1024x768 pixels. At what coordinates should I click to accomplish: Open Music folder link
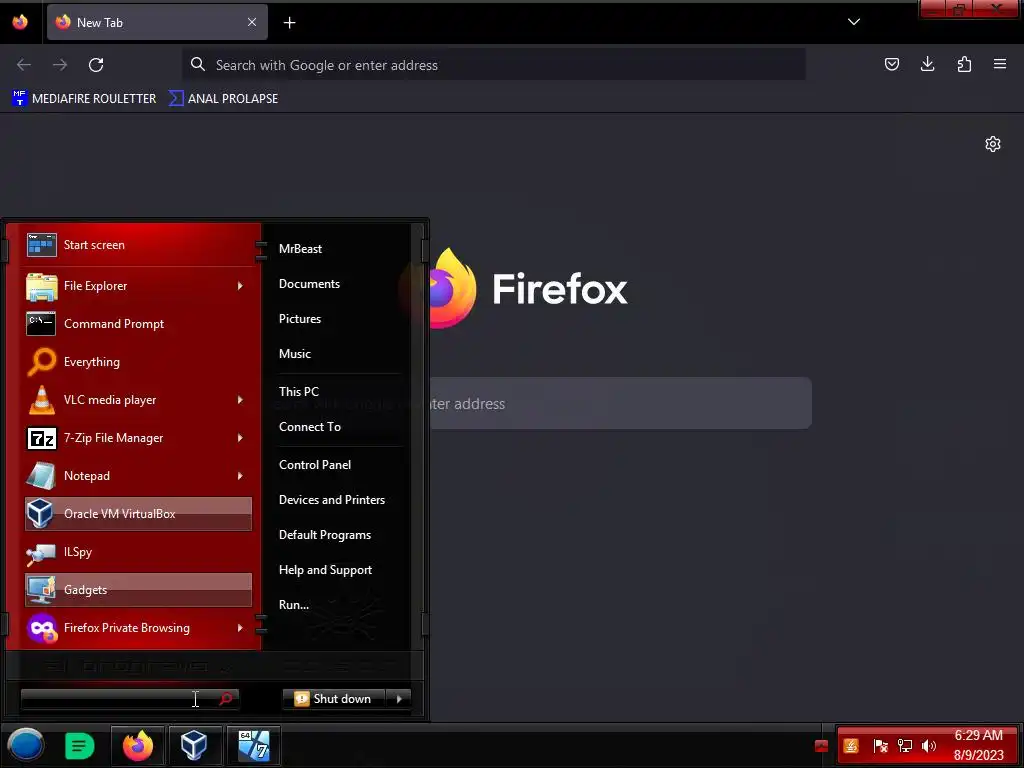(295, 354)
